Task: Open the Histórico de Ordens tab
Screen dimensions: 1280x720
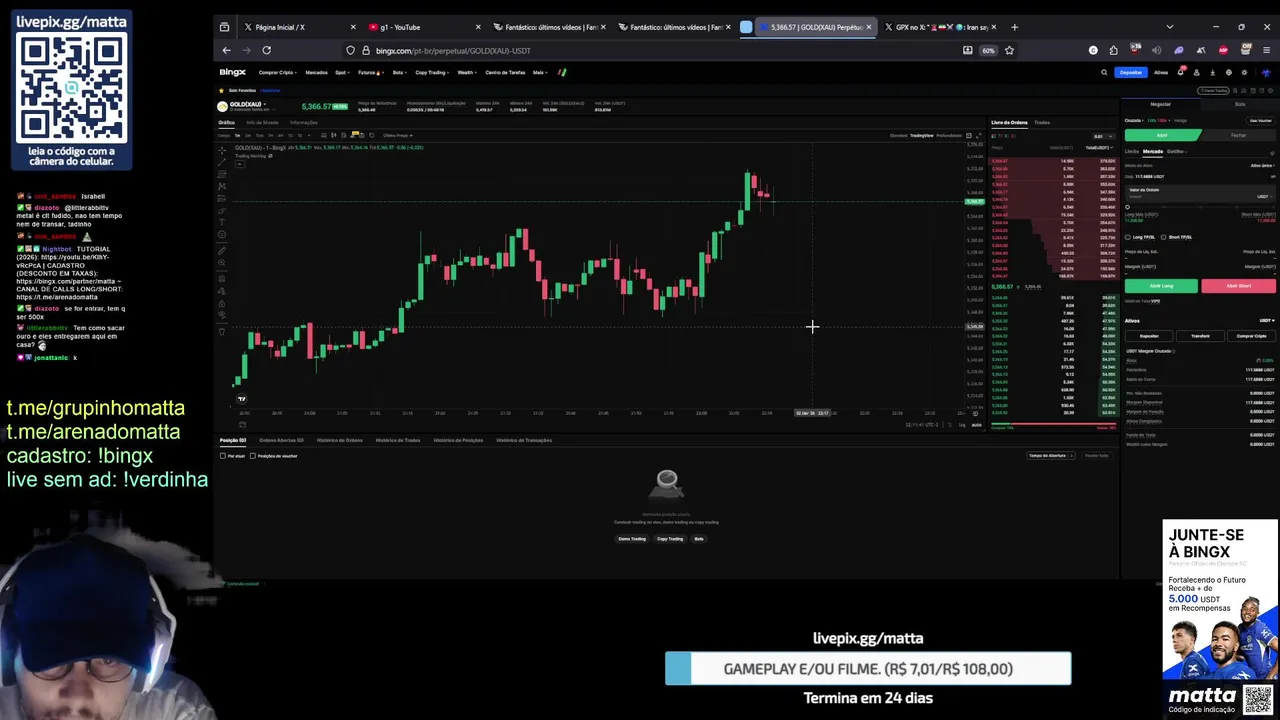Action: coord(340,440)
